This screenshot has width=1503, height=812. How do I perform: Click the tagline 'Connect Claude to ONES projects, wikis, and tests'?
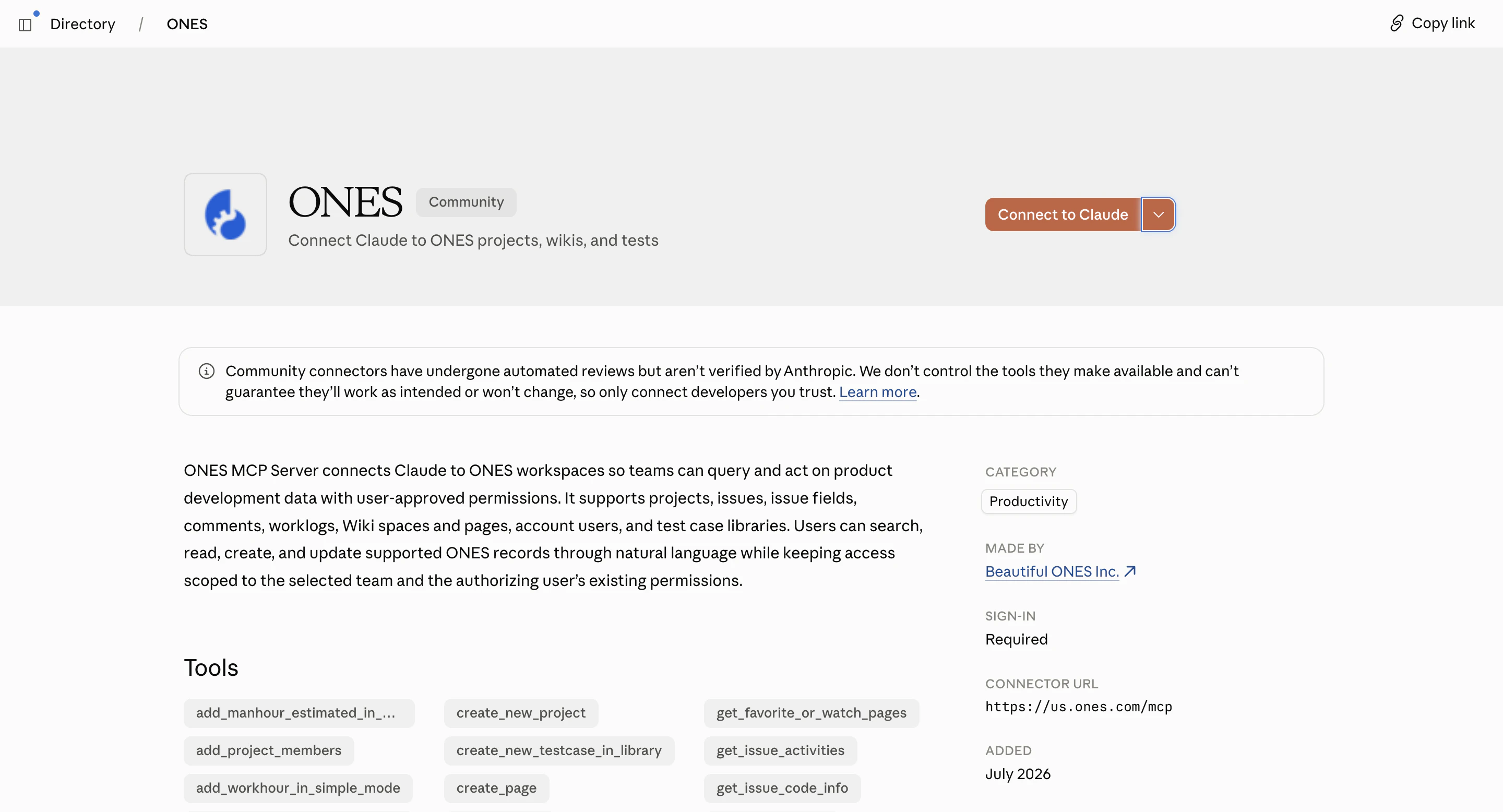[473, 241]
